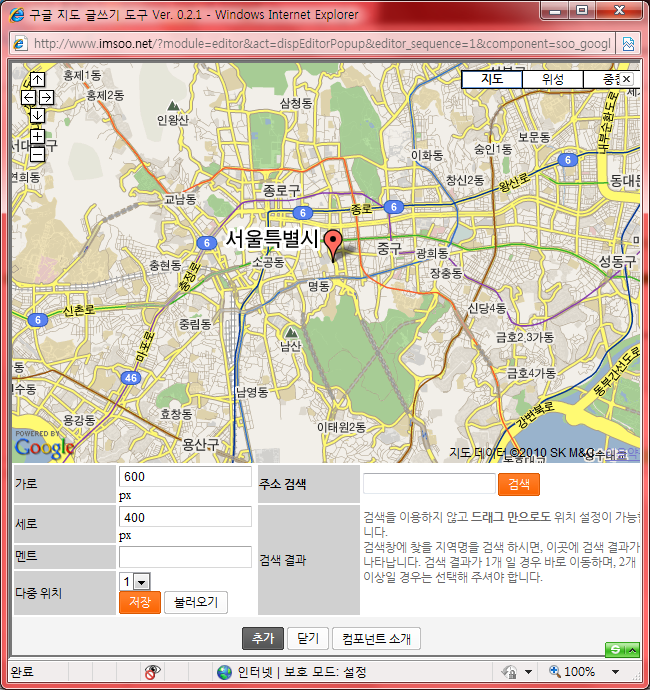Open the security lock dropdown in status bar
Image resolution: width=650 pixels, height=690 pixels.
[528, 672]
